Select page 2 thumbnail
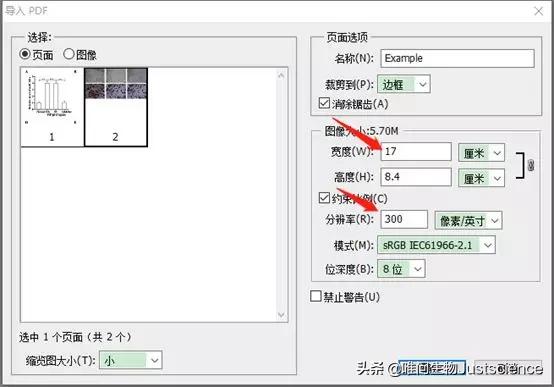This screenshot has height=387, width=554. [116, 107]
